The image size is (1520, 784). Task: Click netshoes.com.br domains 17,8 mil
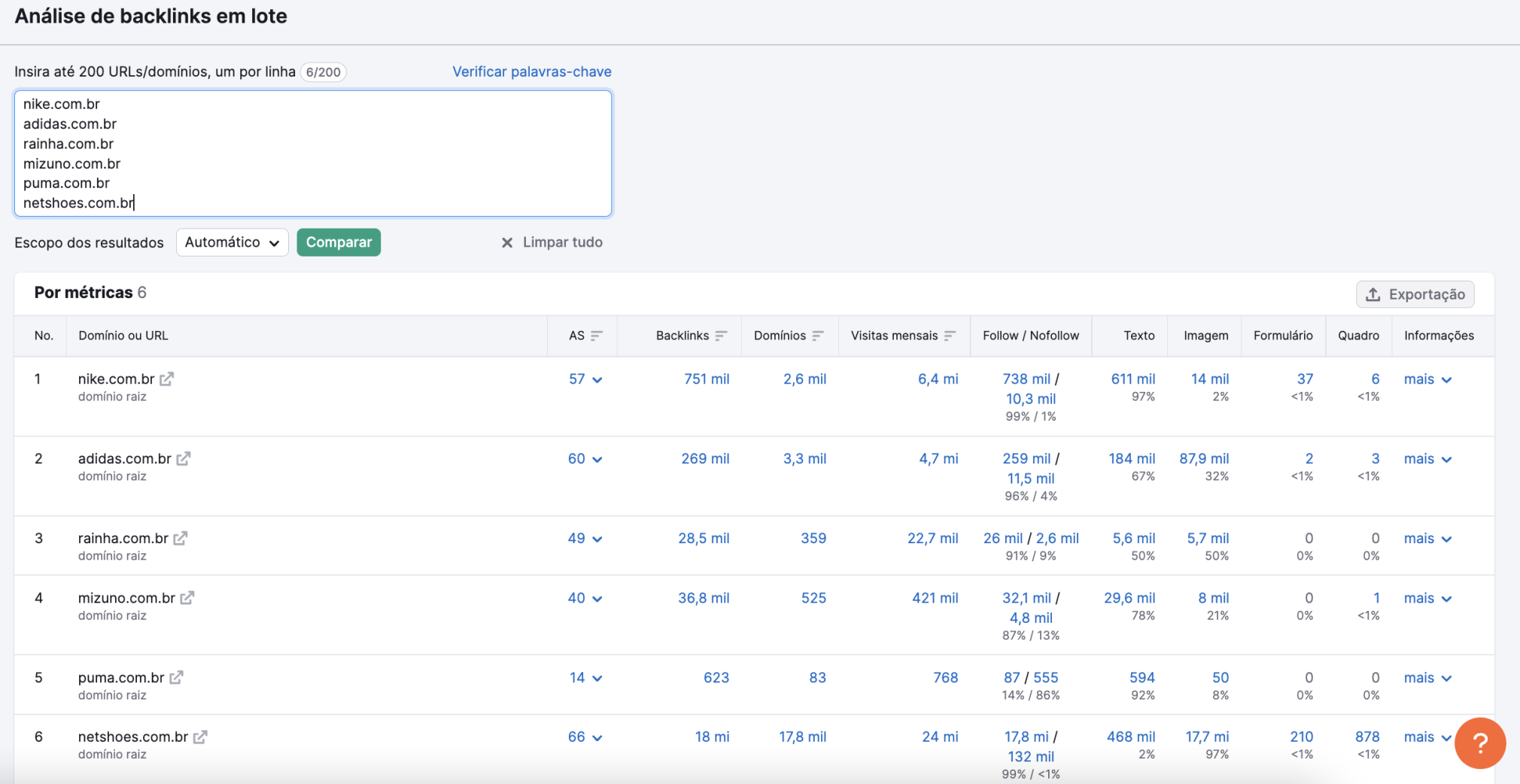pos(802,737)
